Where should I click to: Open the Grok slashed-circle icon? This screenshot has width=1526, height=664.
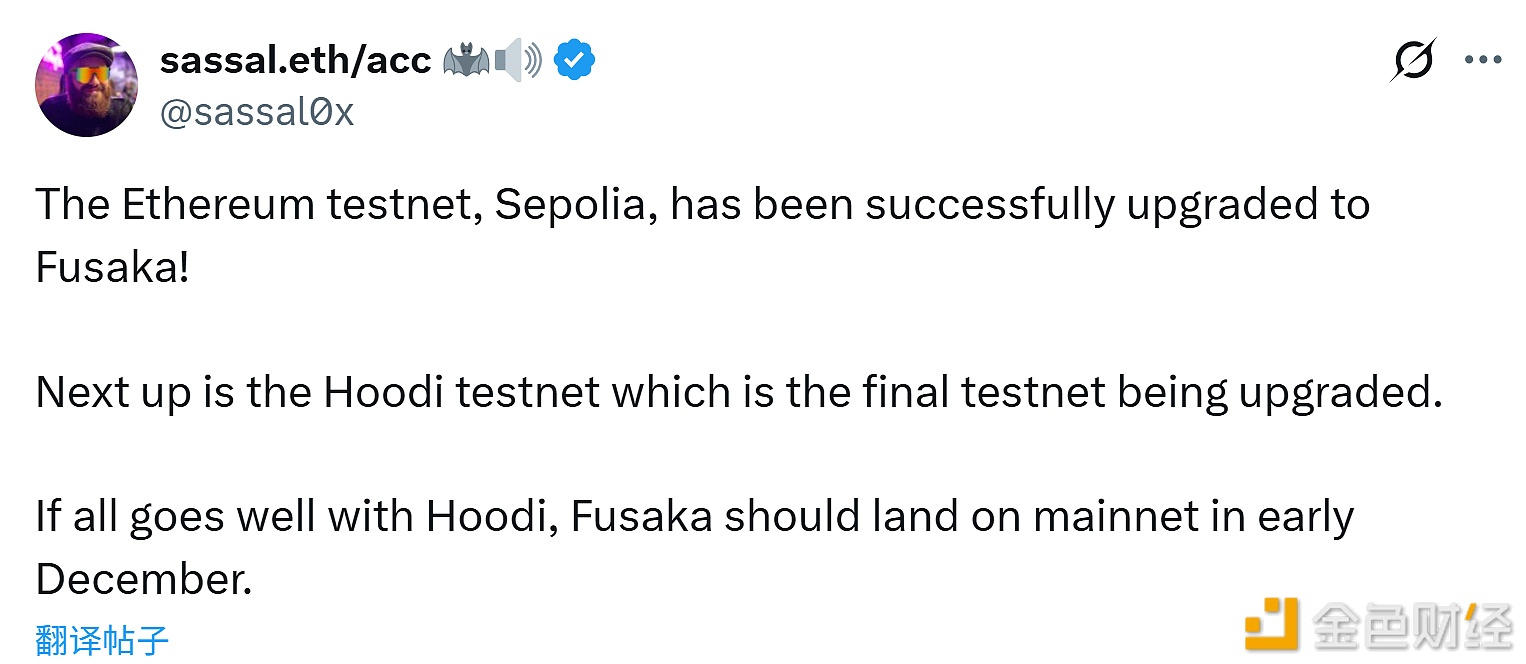click(x=1413, y=61)
